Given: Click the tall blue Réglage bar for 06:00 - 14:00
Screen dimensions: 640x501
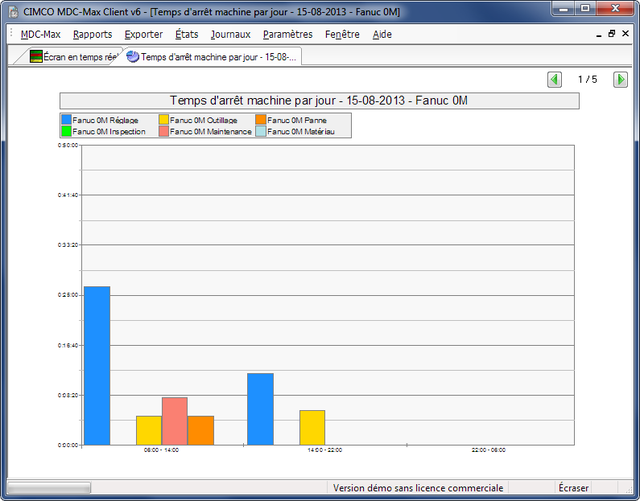Looking at the screenshot, I should click(97, 365).
